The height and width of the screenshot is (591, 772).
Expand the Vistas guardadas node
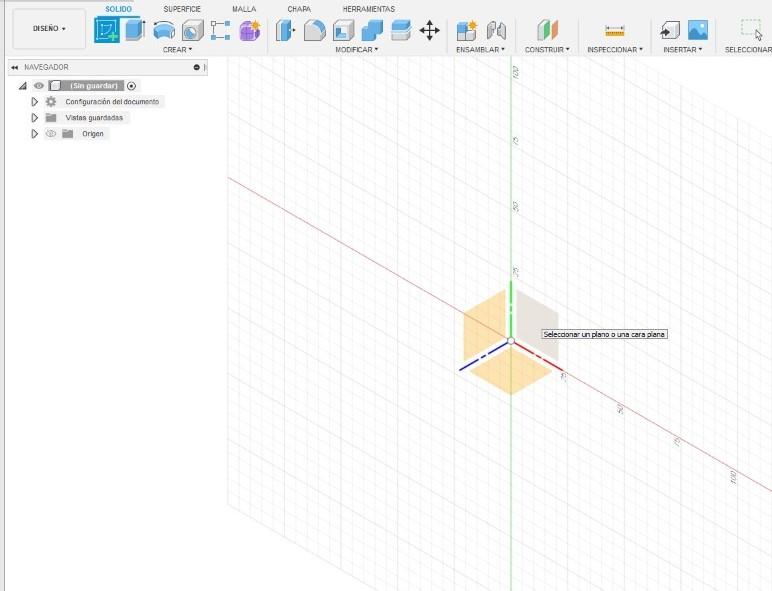[34, 118]
